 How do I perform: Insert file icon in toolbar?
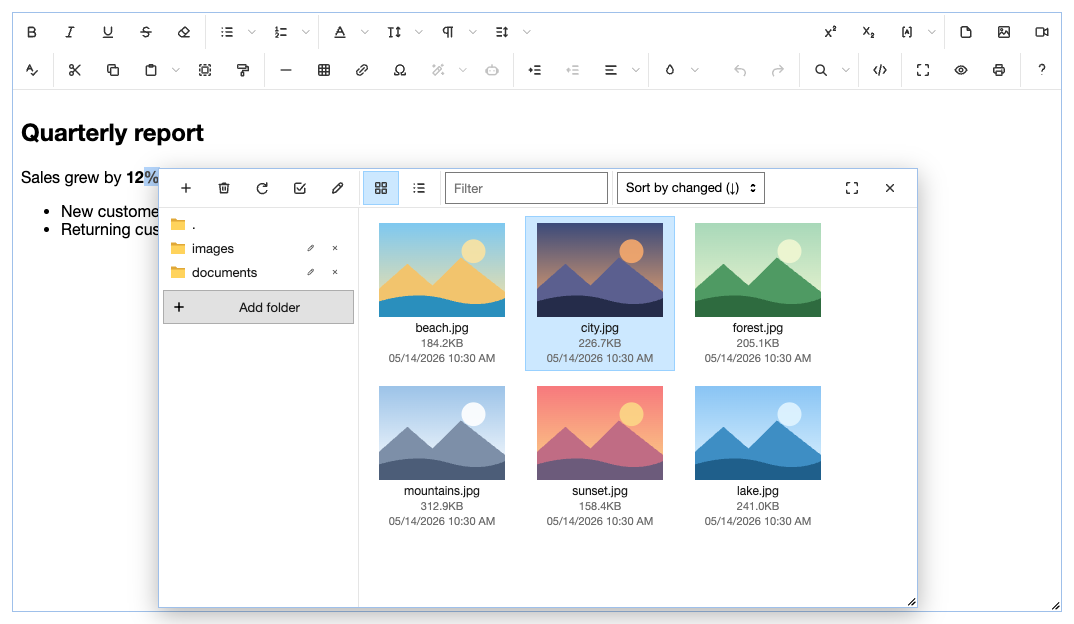click(x=966, y=32)
